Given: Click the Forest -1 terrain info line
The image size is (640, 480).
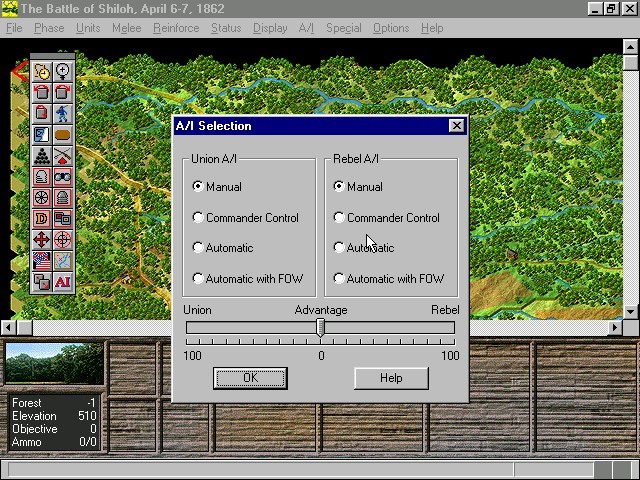Looking at the screenshot, I should [54, 403].
